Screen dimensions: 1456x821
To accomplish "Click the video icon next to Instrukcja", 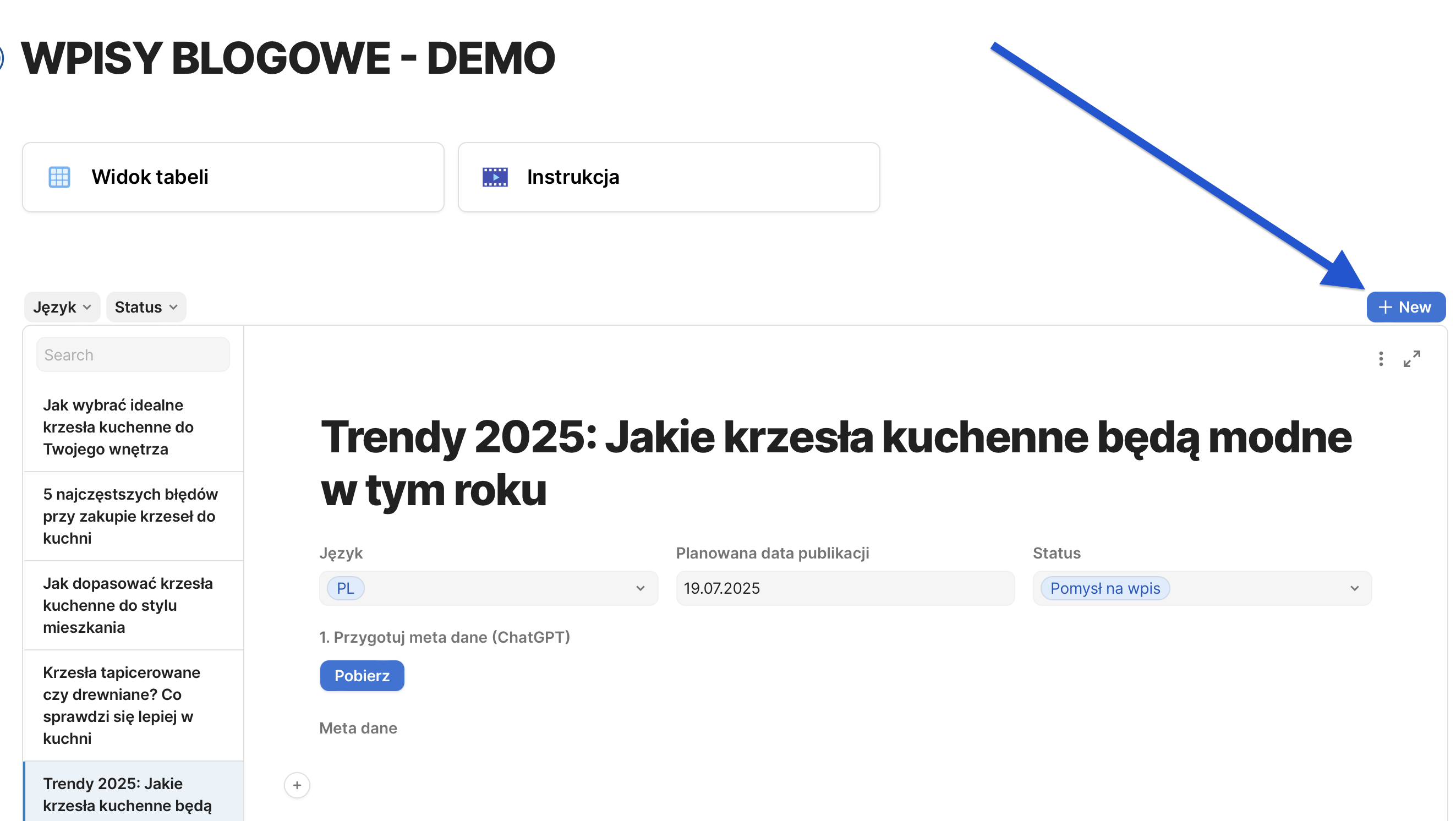I will pyautogui.click(x=494, y=176).
